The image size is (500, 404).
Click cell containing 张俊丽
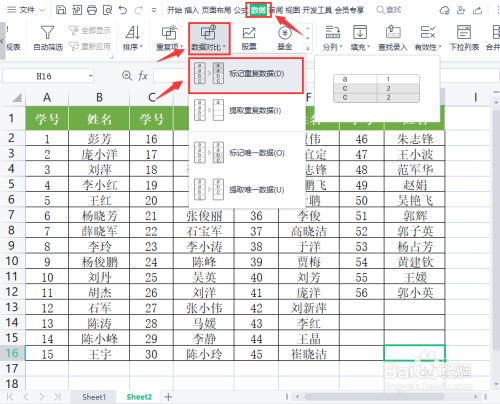pyautogui.click(x=204, y=216)
